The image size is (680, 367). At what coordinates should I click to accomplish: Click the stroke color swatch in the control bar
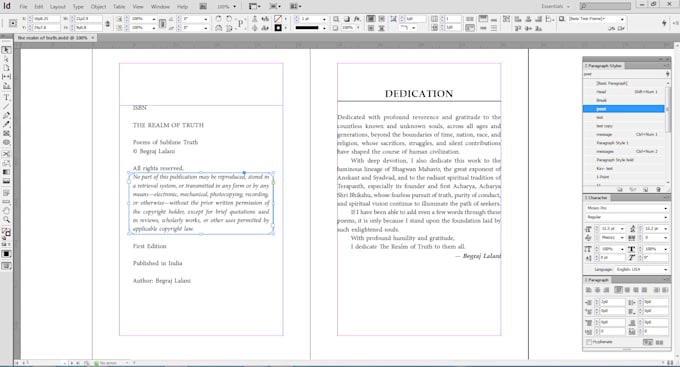coord(278,28)
